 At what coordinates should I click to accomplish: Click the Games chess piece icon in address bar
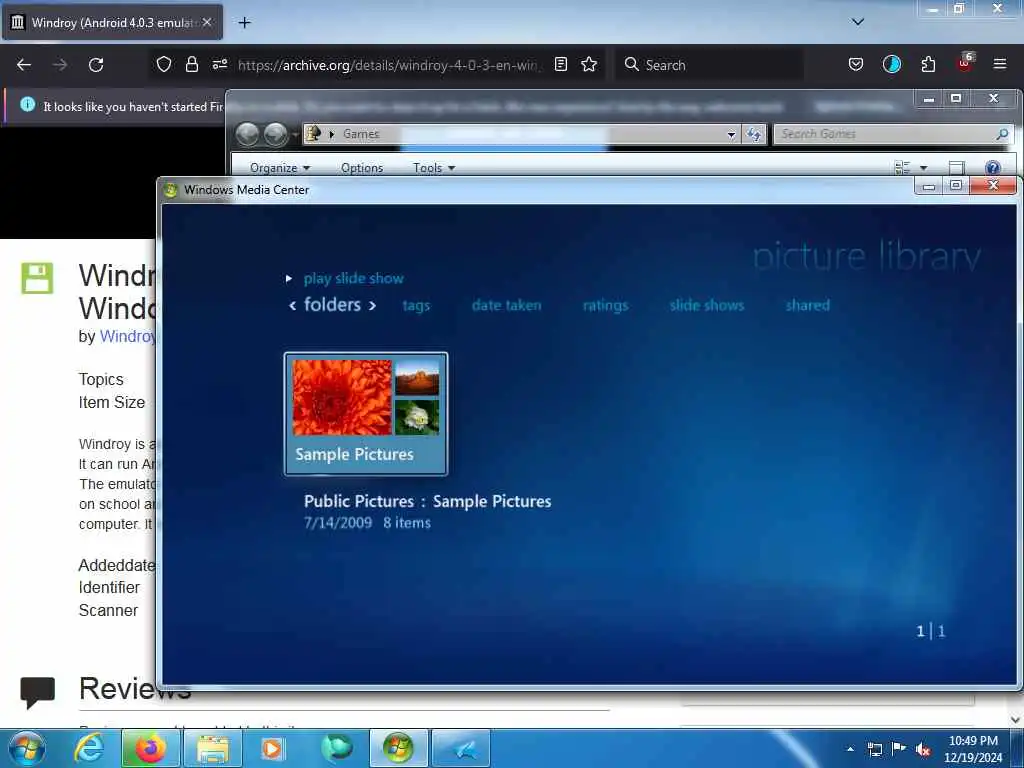point(314,134)
